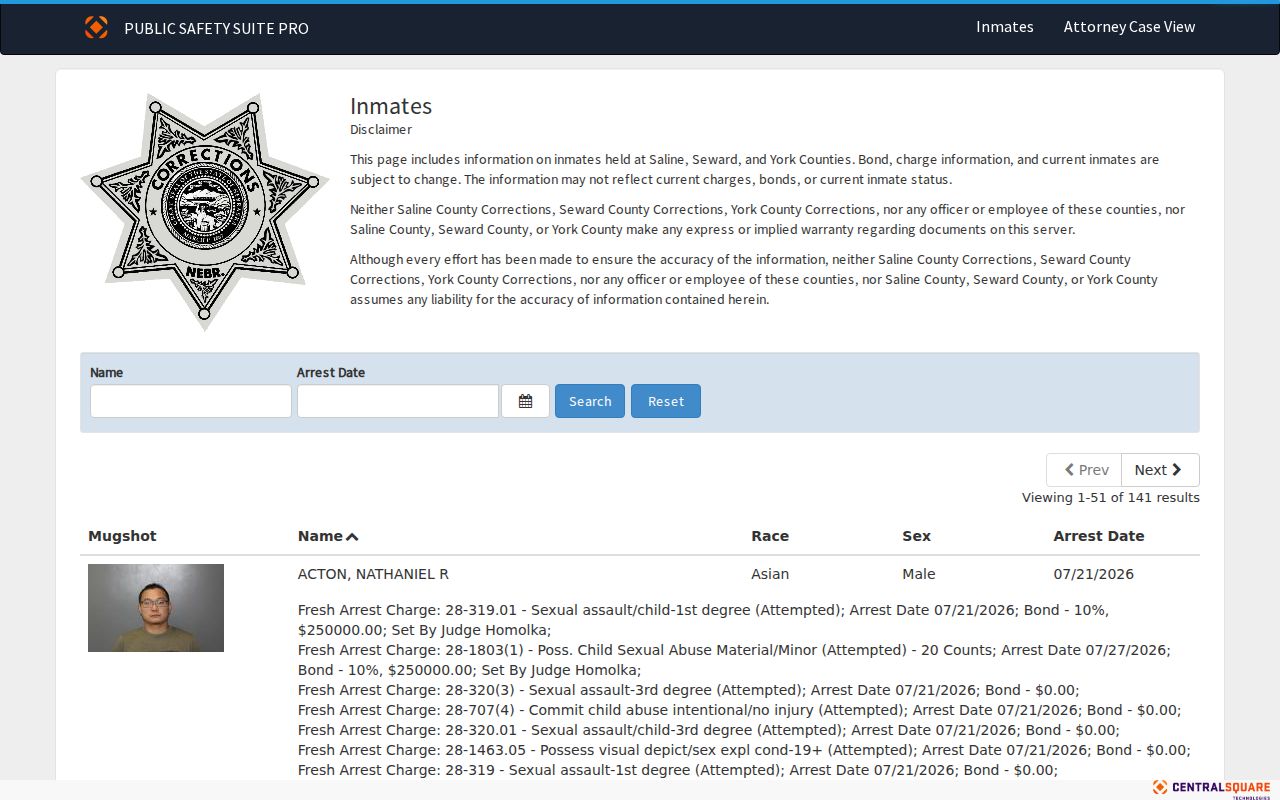Click the CentralSquare Technologies footer logo
This screenshot has height=800, width=1280.
(1211, 789)
